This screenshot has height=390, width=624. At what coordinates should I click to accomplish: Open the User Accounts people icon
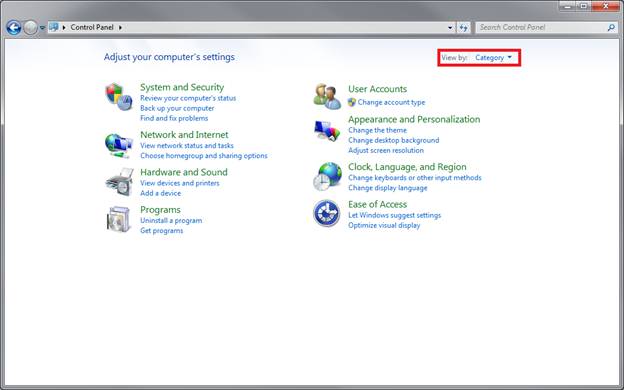click(x=327, y=96)
